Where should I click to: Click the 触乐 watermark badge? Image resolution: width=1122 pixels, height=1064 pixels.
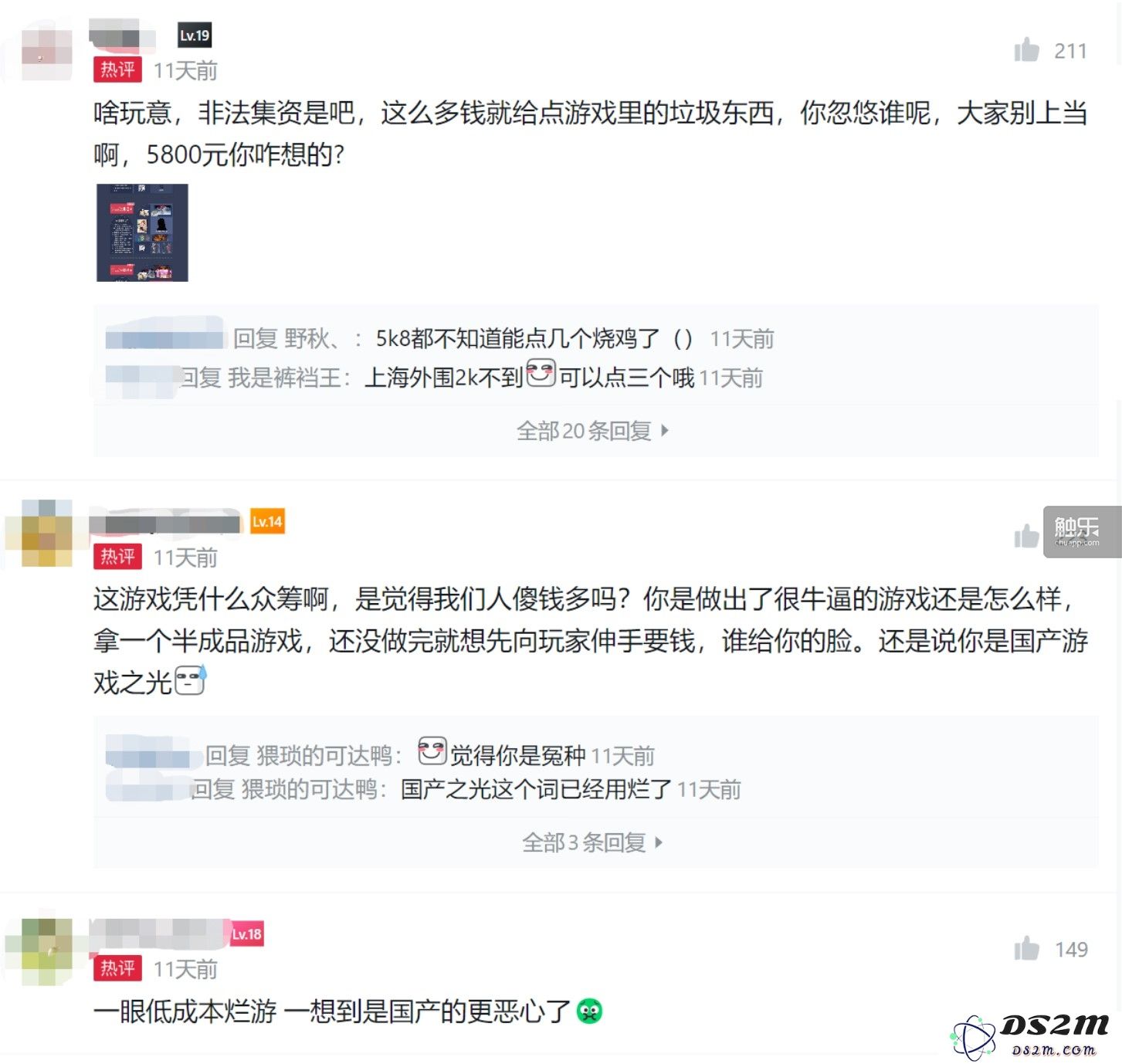tap(1082, 531)
